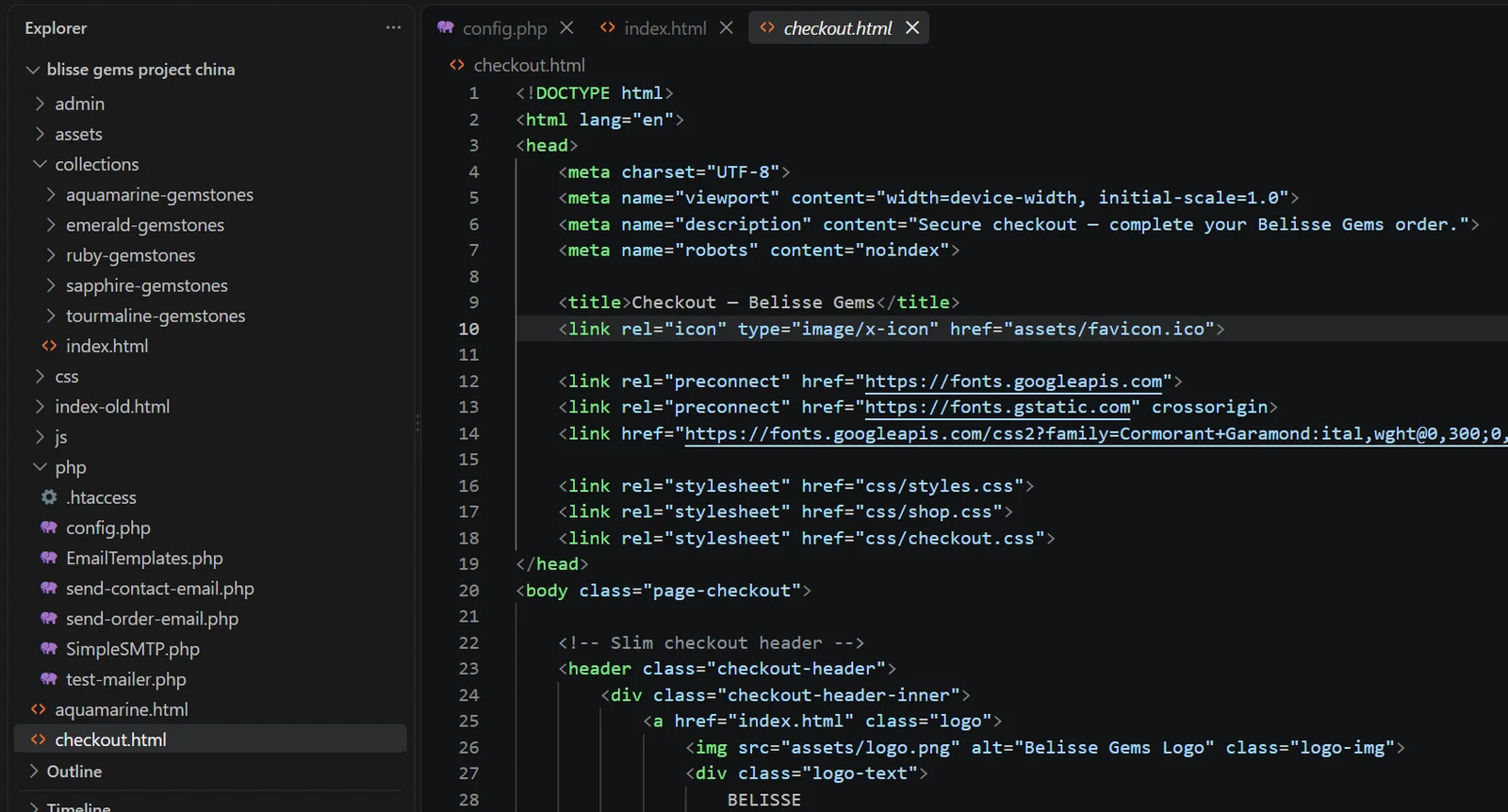Image resolution: width=1508 pixels, height=812 pixels.
Task: Click the sash handle between explorer and editor
Action: coord(418,423)
